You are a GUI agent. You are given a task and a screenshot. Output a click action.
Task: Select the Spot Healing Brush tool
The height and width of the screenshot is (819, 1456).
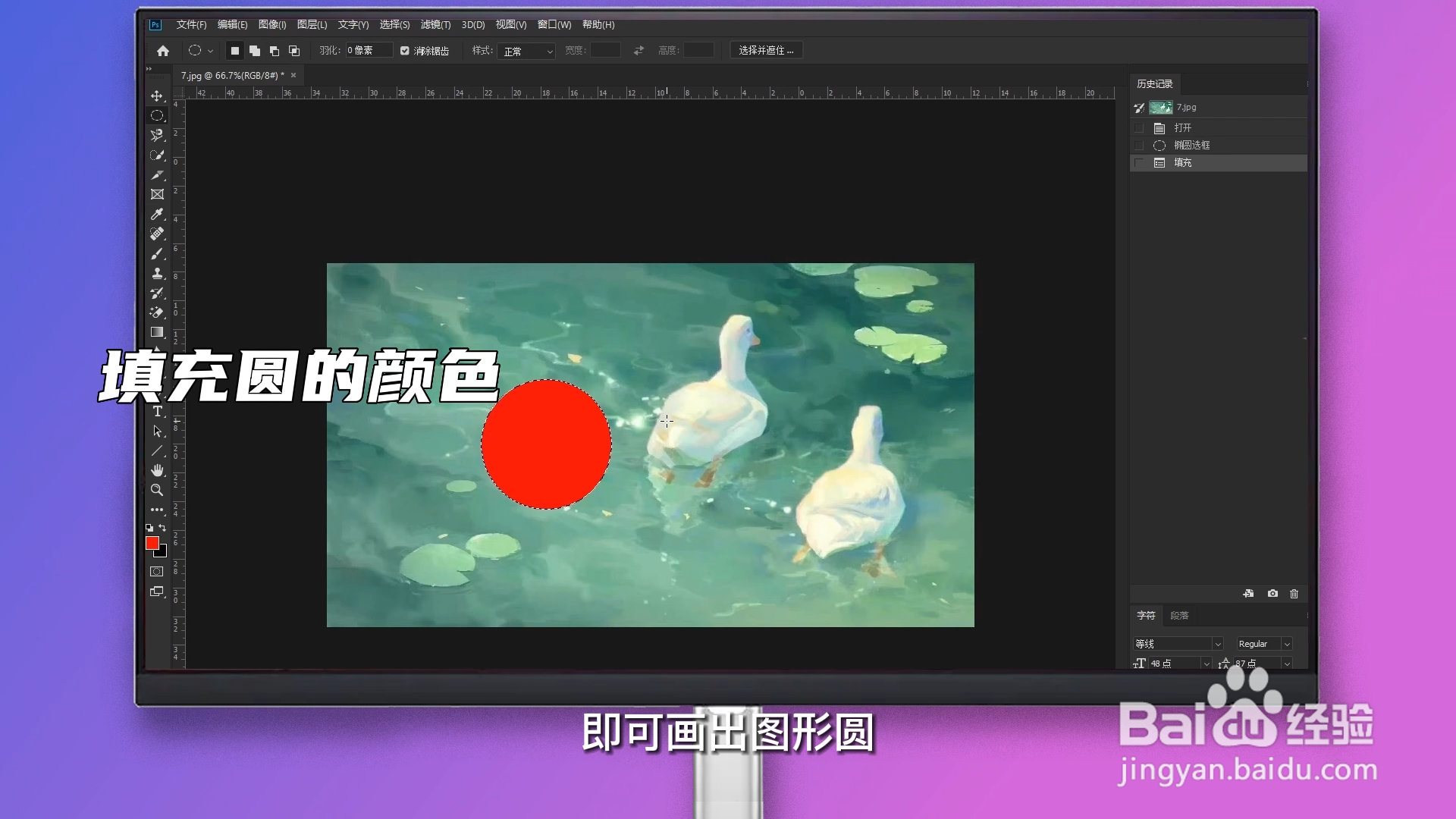pos(157,234)
